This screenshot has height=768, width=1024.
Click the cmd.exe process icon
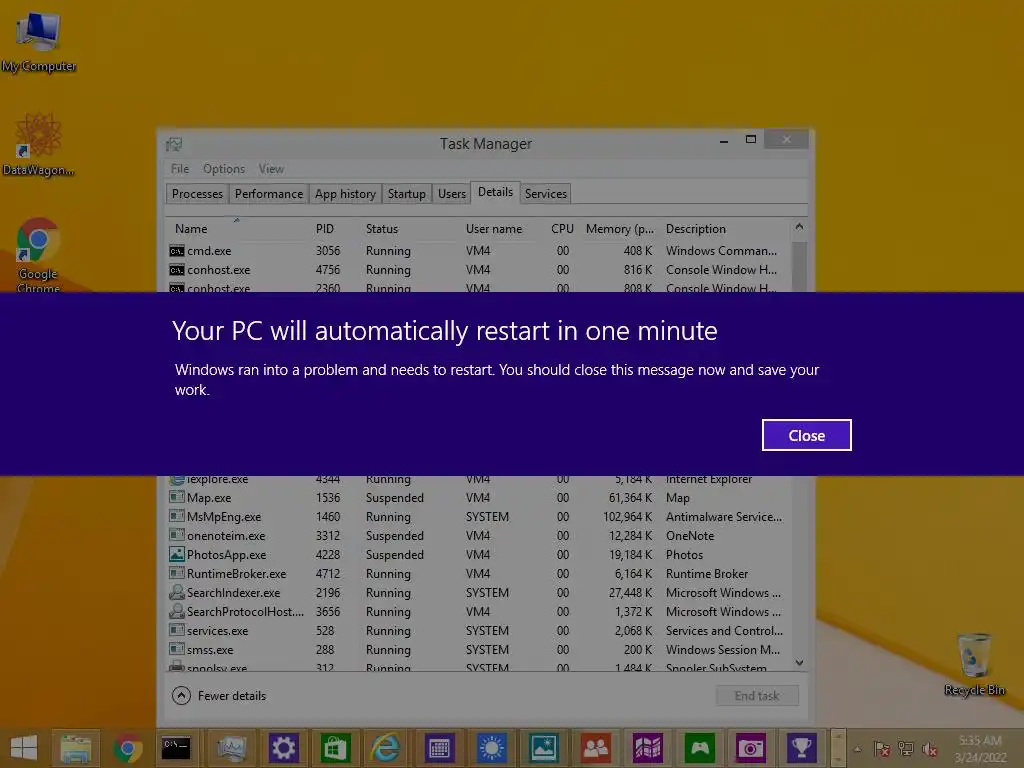pyautogui.click(x=176, y=251)
